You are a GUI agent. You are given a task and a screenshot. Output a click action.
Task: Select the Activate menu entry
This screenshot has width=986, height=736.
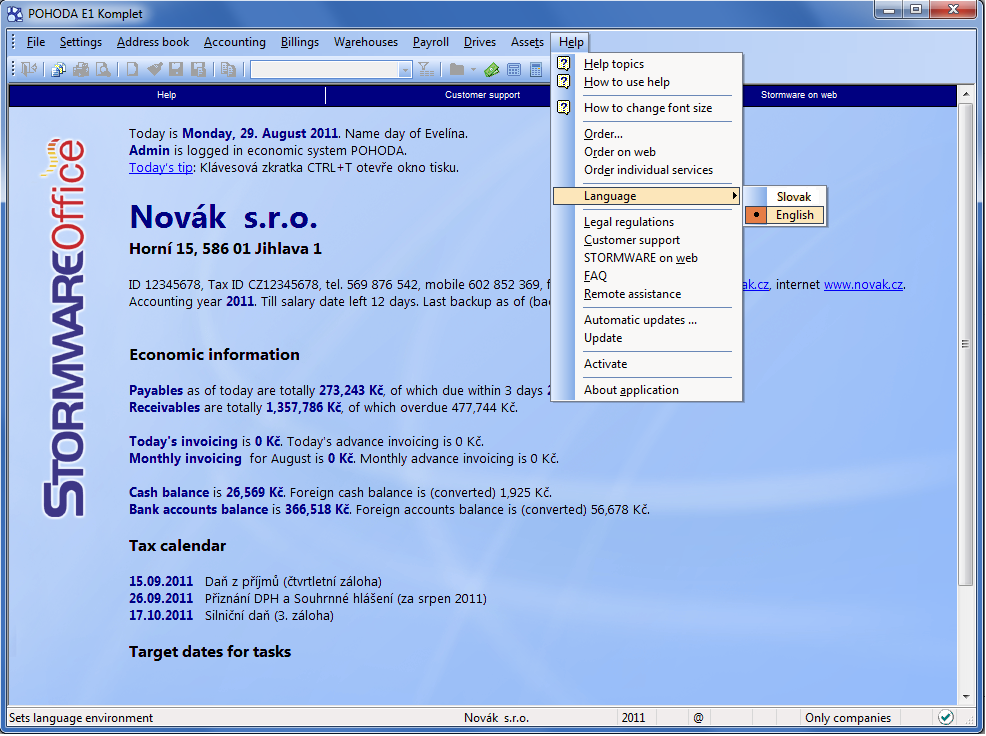coord(647,364)
